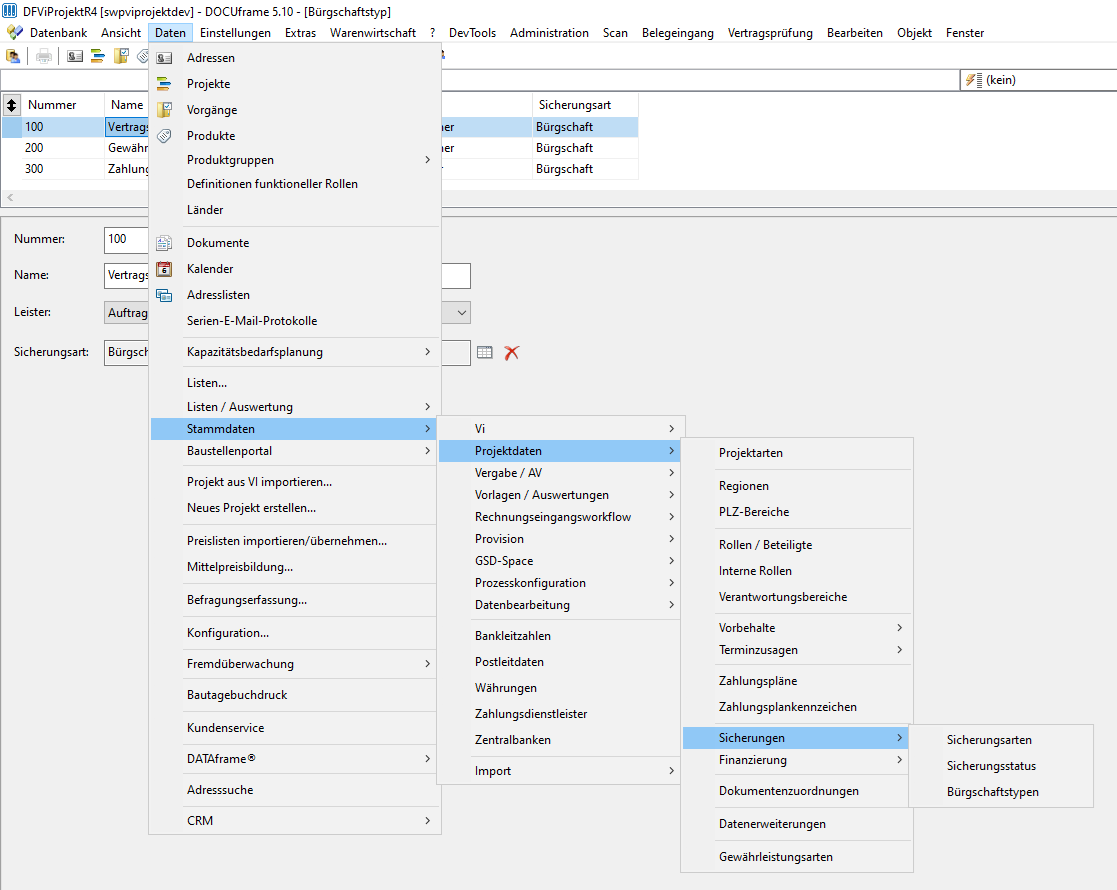The width and height of the screenshot is (1117, 890).
Task: Click the Produkte tag icon in menu
Action: (x=165, y=135)
